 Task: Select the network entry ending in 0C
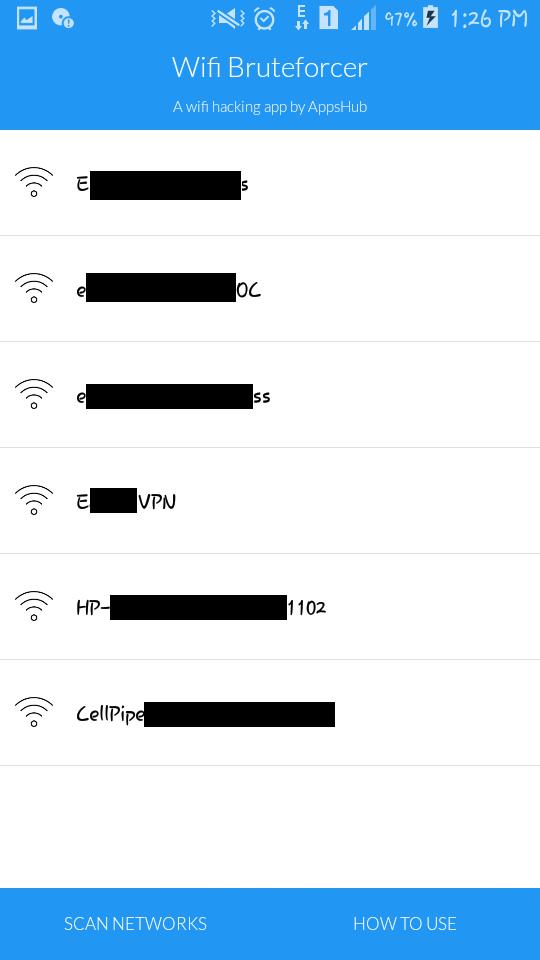[270, 288]
